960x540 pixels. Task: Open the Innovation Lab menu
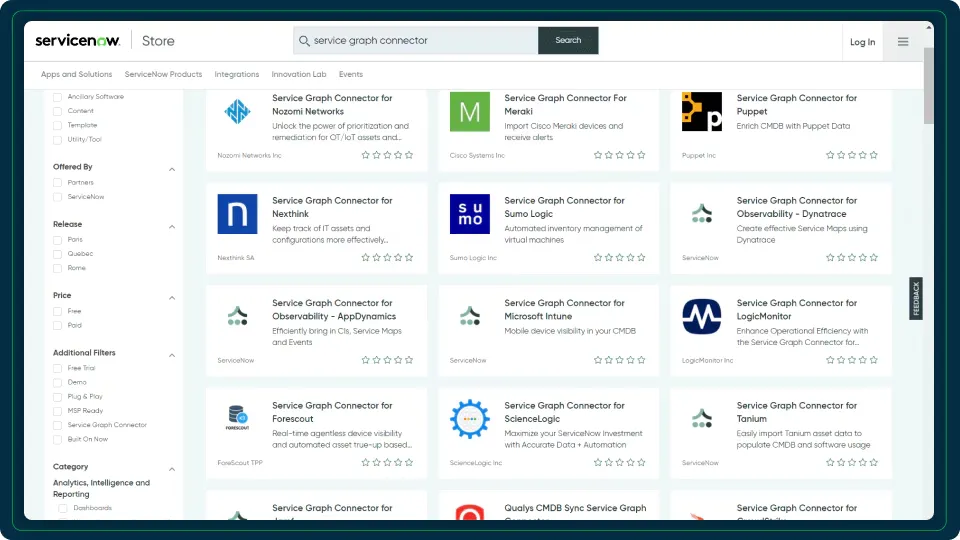(299, 74)
